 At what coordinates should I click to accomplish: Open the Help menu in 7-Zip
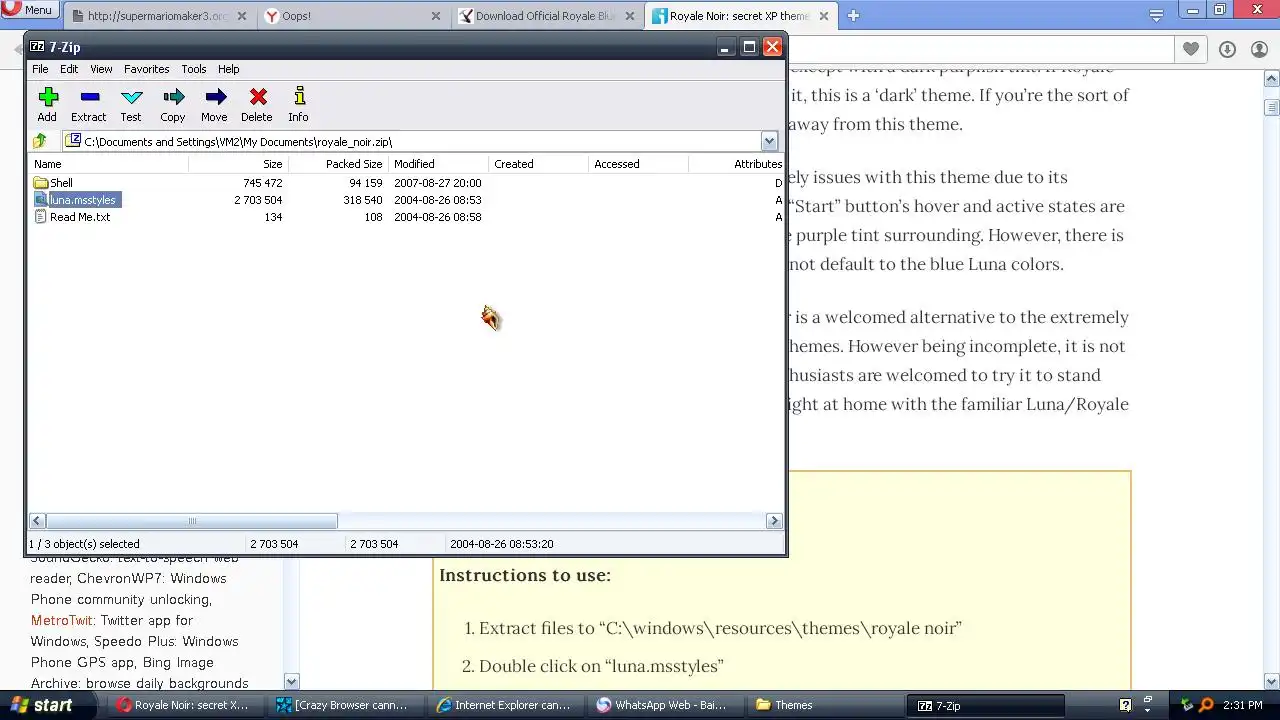click(228, 69)
